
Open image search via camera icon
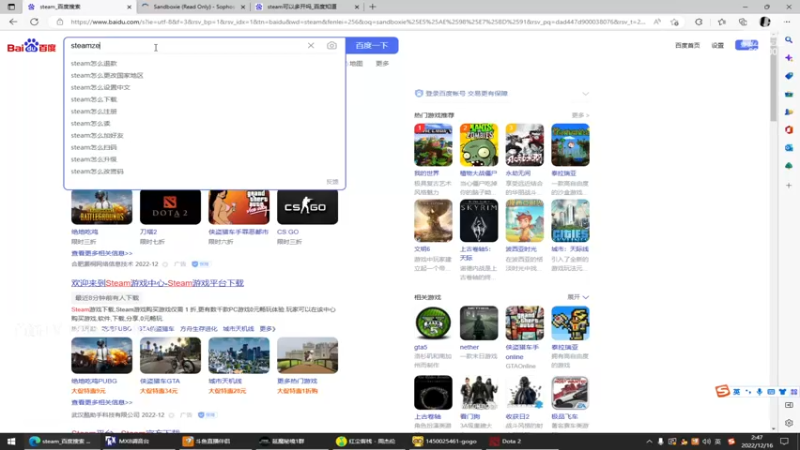(332, 45)
